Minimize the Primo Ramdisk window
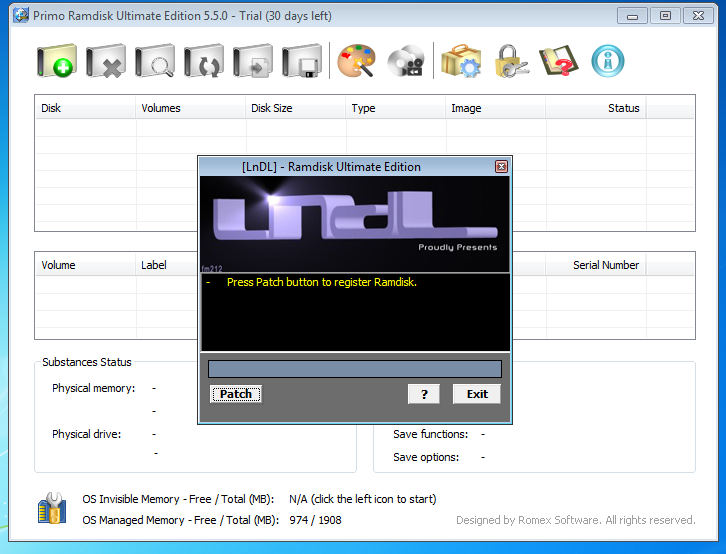 tap(632, 16)
